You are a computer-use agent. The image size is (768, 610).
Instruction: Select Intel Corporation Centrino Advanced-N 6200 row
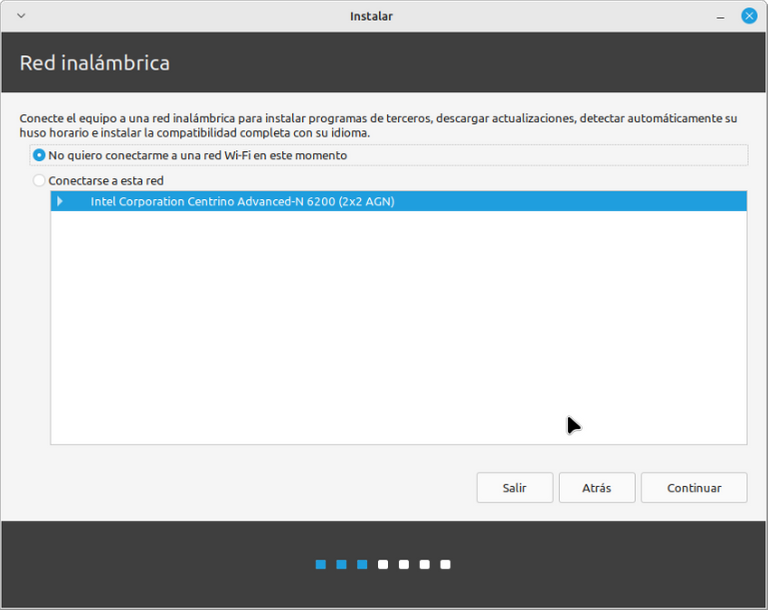(399, 201)
